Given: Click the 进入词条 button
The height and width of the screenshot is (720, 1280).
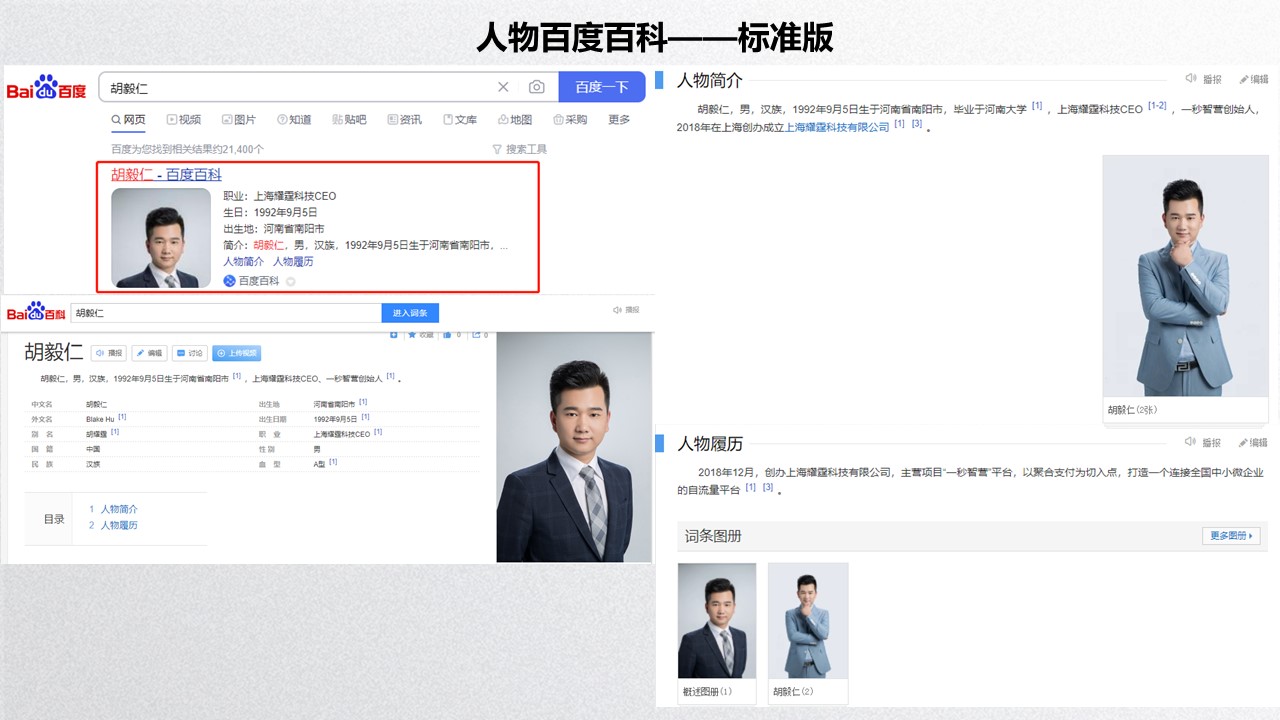Looking at the screenshot, I should [410, 313].
